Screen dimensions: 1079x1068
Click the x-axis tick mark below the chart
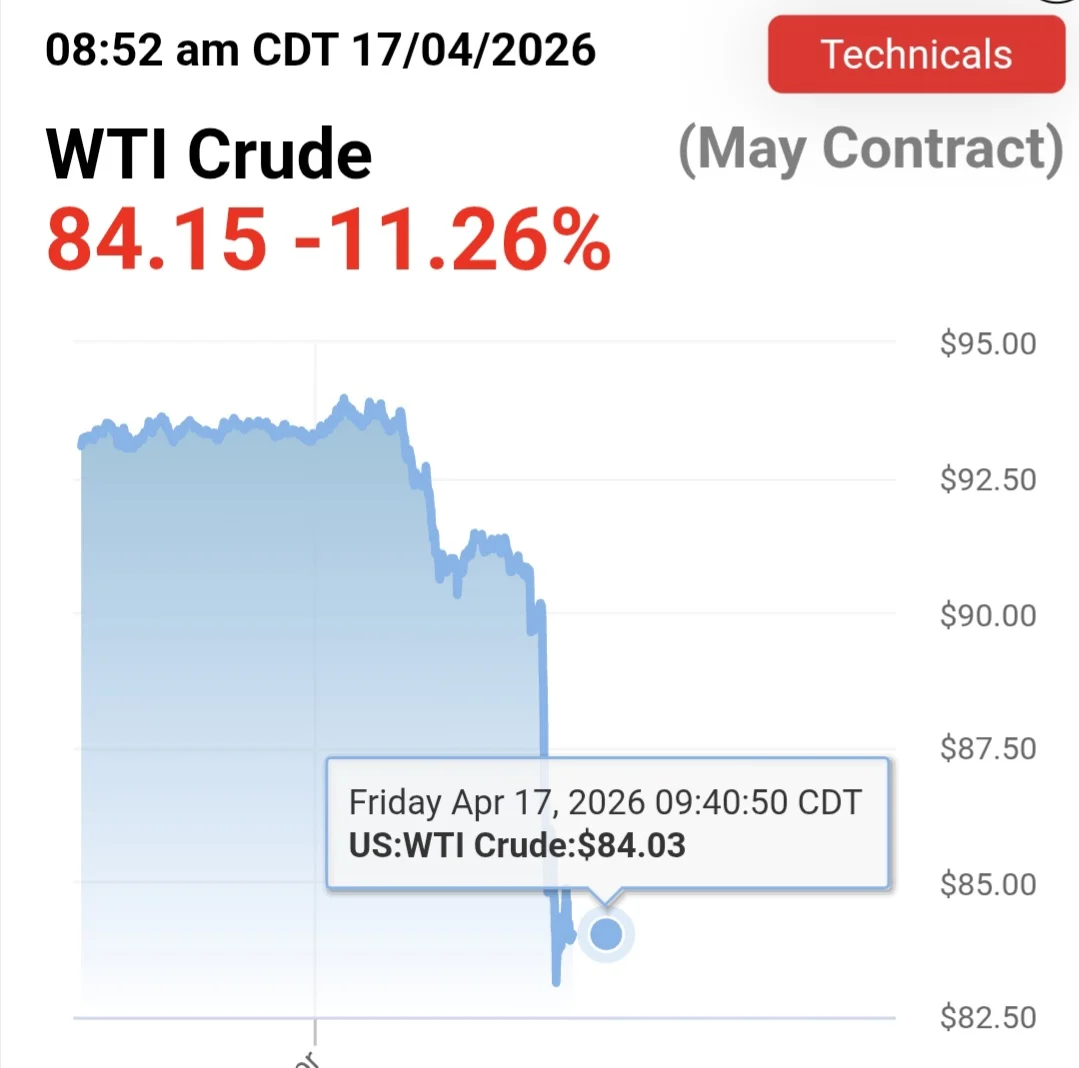[x=315, y=1032]
